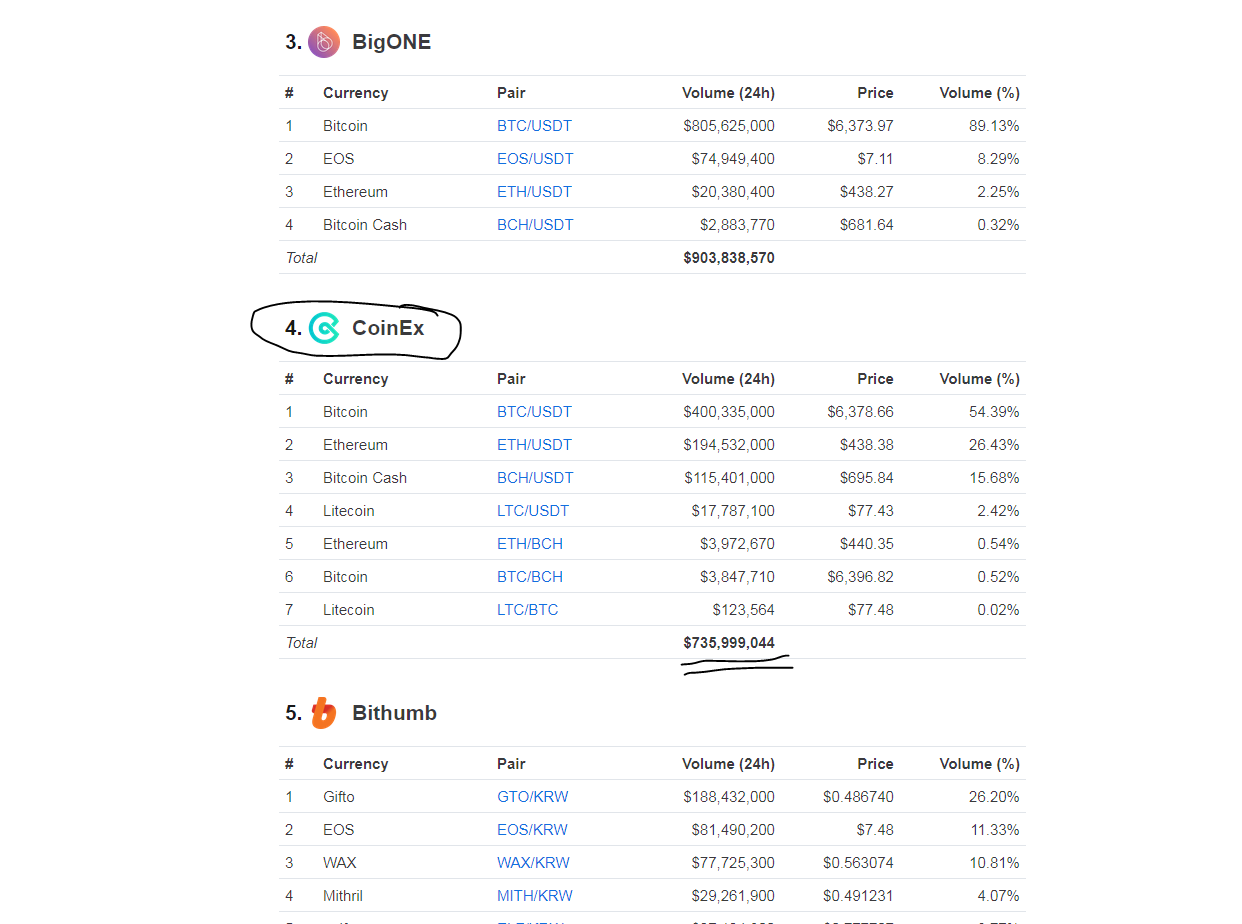
Task: Select the LTC/USDT pair link
Action: coord(533,511)
